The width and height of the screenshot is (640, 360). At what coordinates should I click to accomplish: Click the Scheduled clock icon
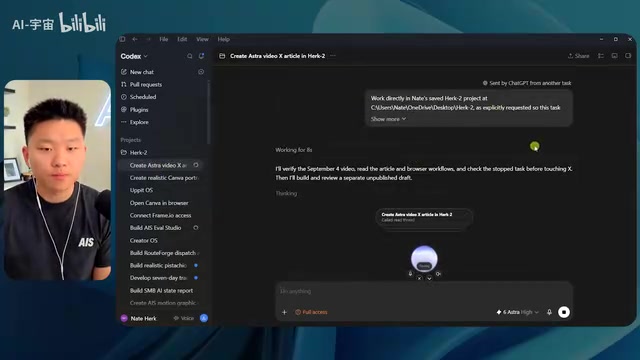[x=124, y=97]
